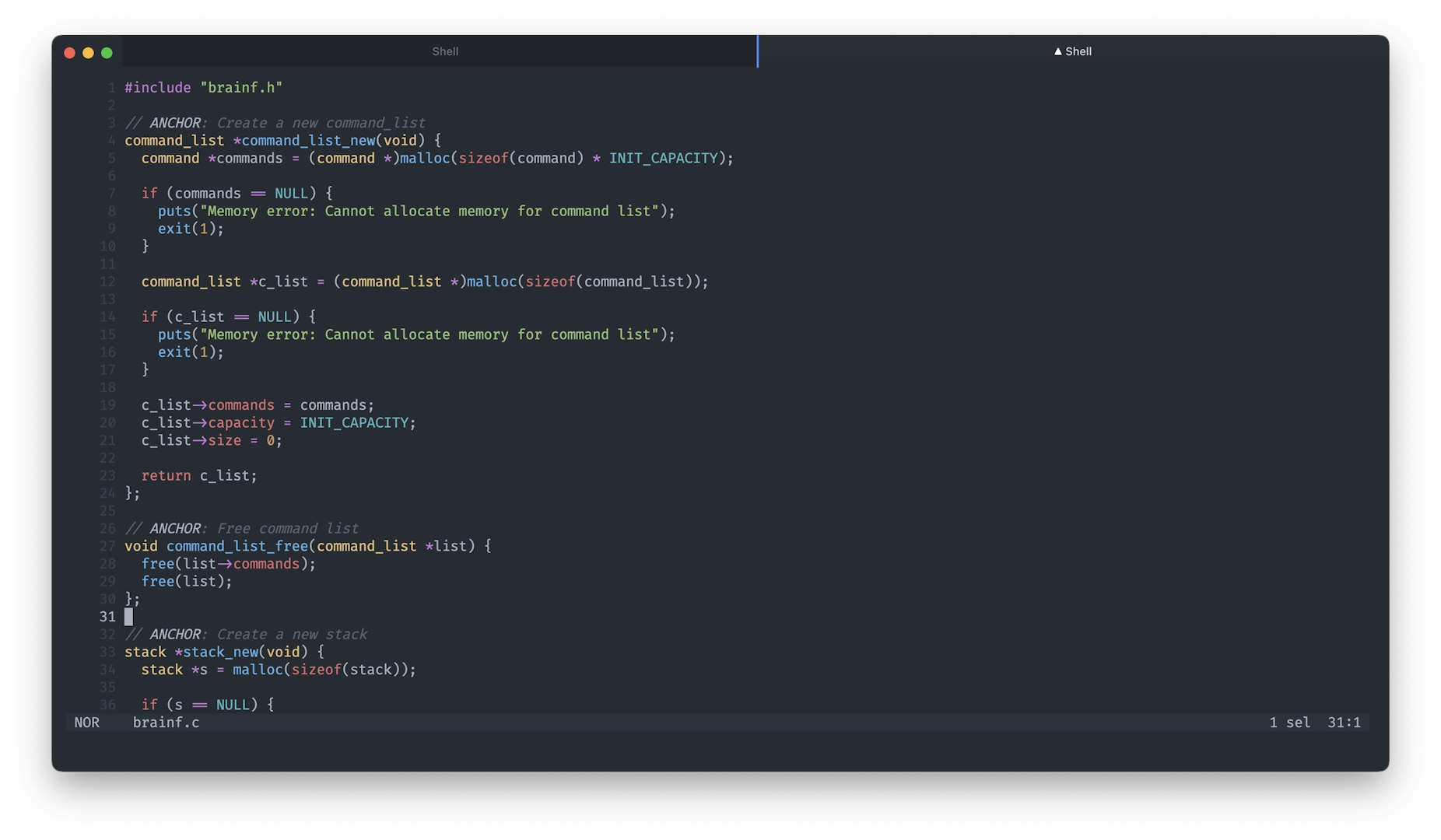The width and height of the screenshot is (1441, 840).
Task: Click line number 27 in the gutter
Action: (107, 547)
